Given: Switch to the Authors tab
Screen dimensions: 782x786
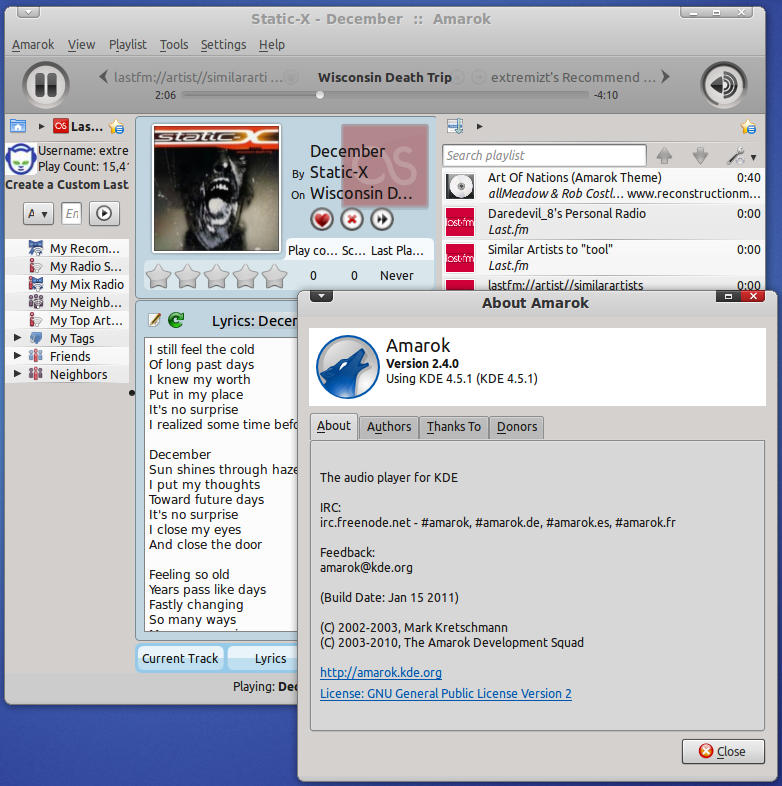Looking at the screenshot, I should (389, 427).
